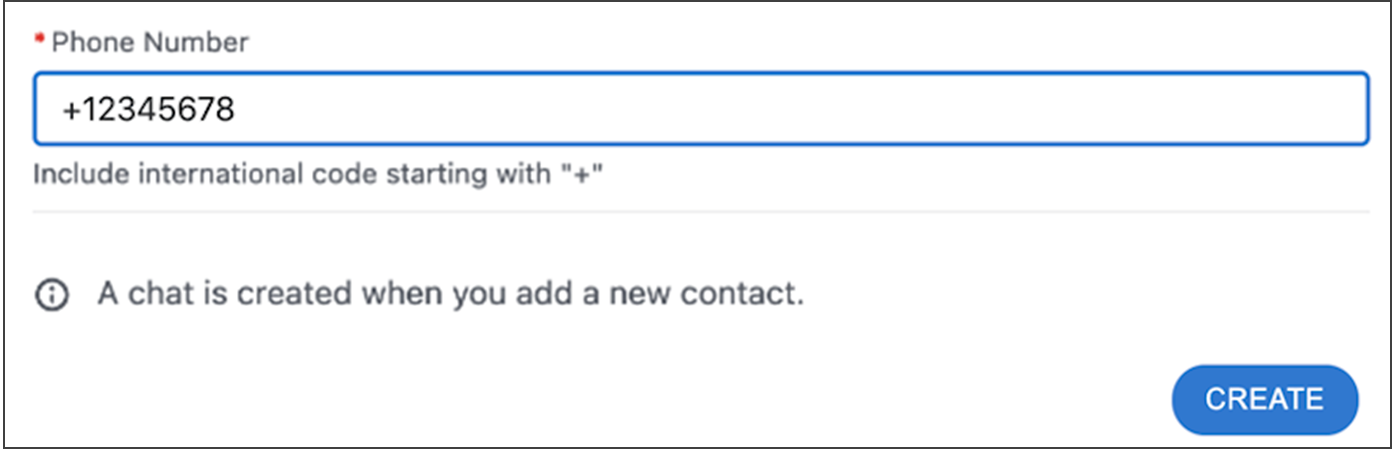This screenshot has width=1394, height=452.
Task: Click the divider line below the hint
Action: (x=700, y=211)
